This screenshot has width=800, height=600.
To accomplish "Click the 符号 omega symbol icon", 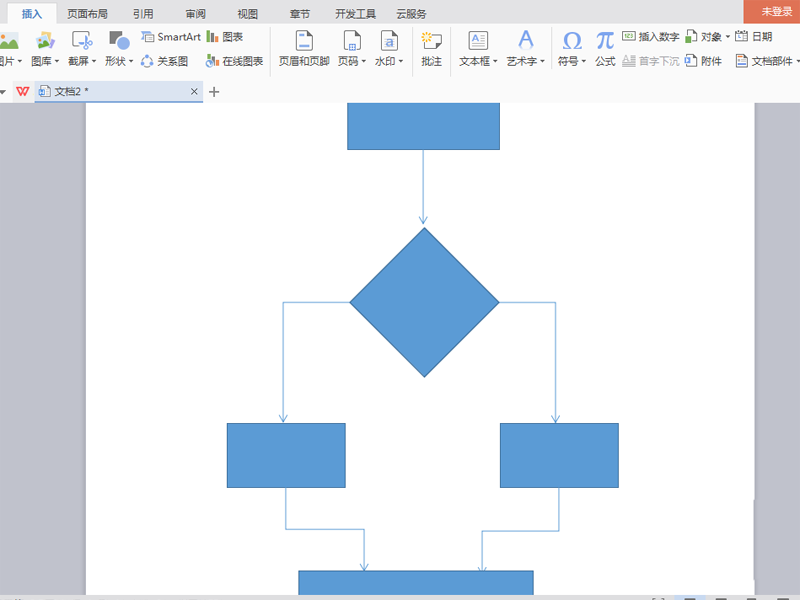I will (572, 41).
